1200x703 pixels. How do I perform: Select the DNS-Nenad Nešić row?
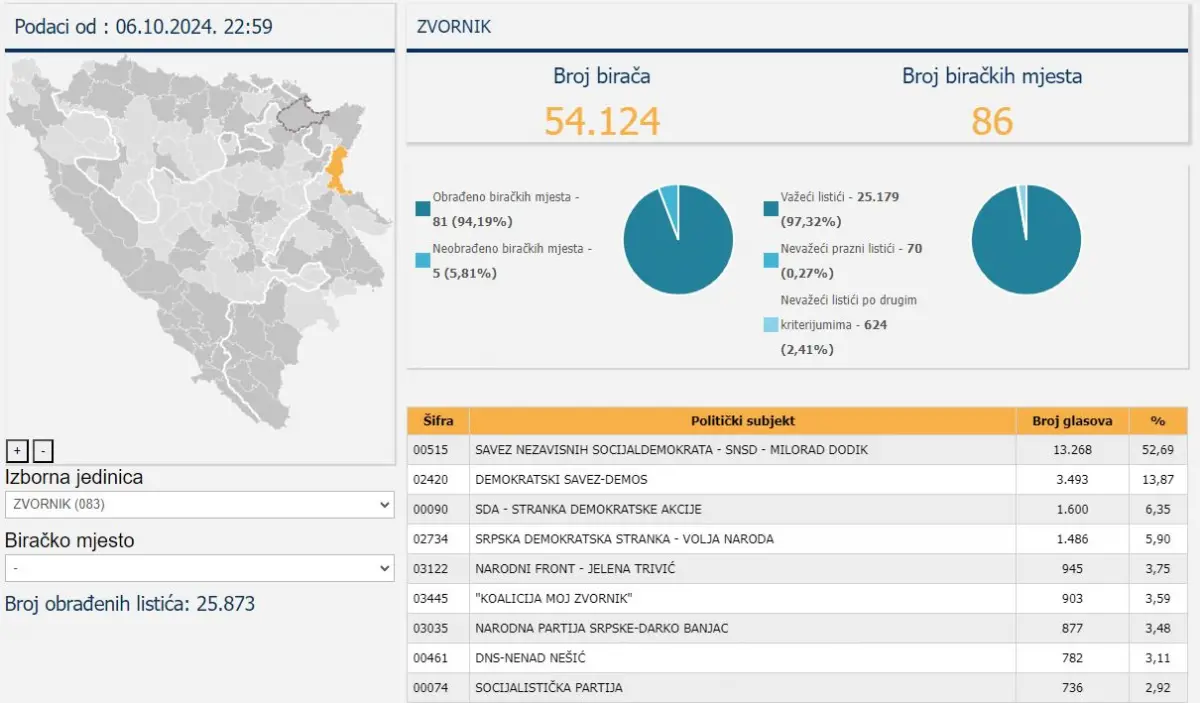point(797,658)
